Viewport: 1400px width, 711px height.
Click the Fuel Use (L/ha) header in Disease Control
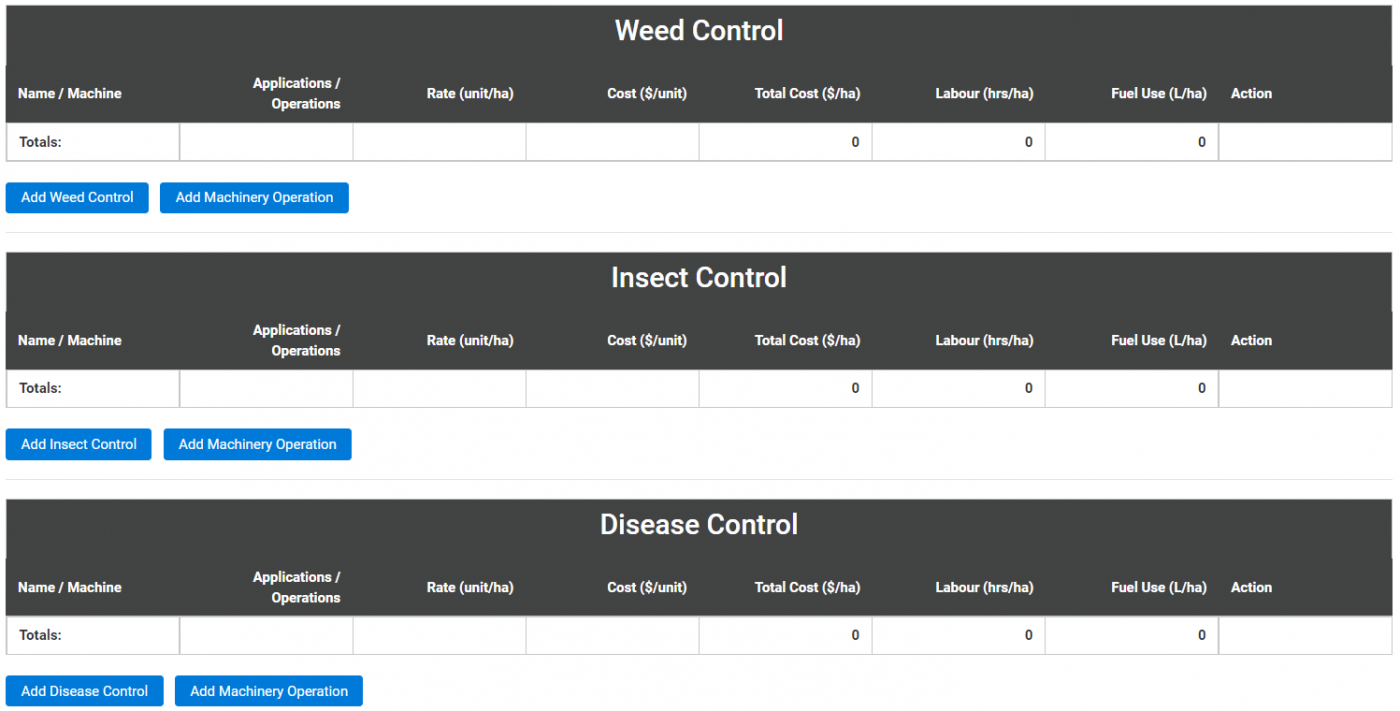tap(1158, 587)
